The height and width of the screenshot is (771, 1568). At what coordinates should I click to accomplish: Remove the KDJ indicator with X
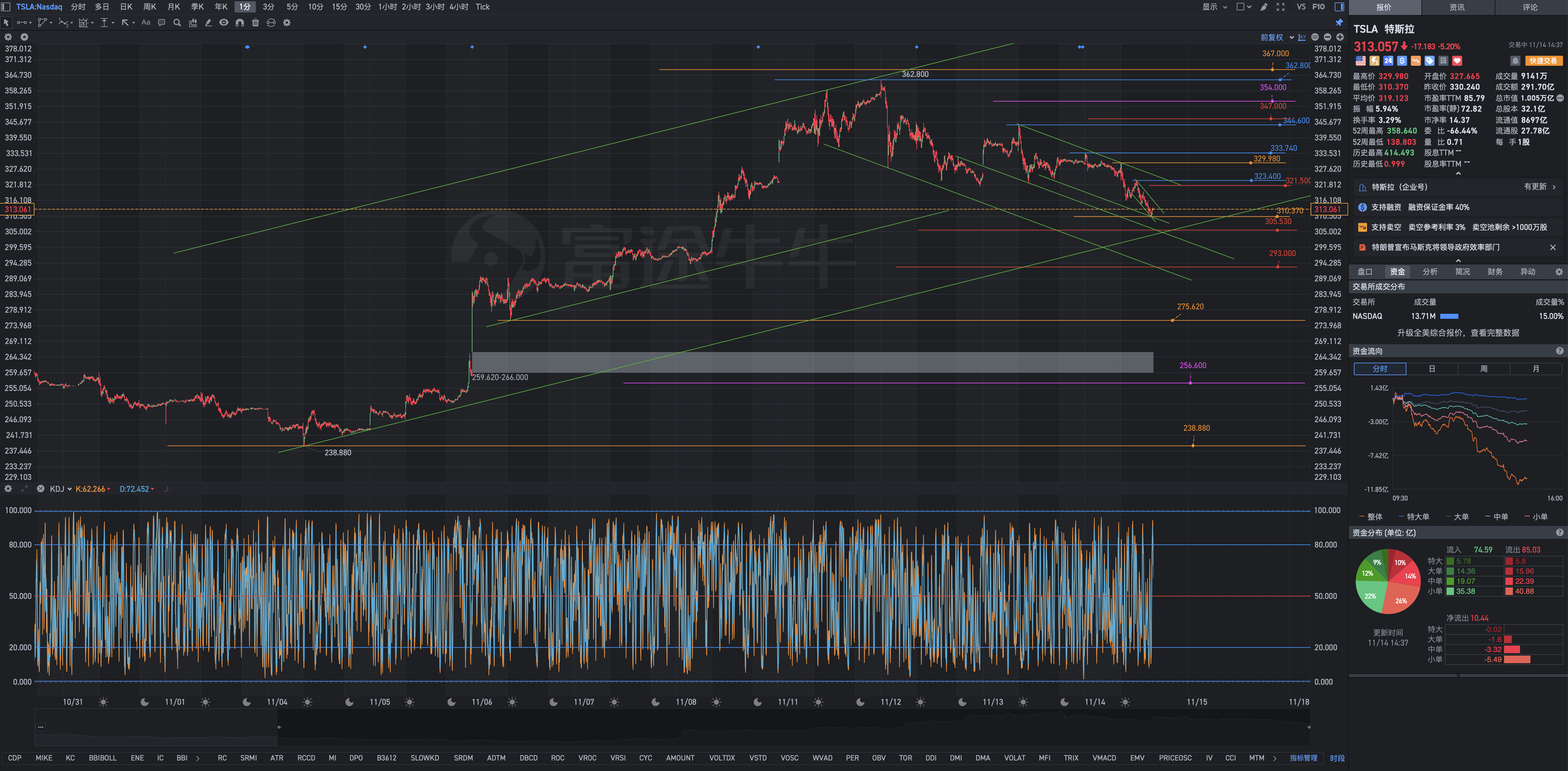[40, 489]
